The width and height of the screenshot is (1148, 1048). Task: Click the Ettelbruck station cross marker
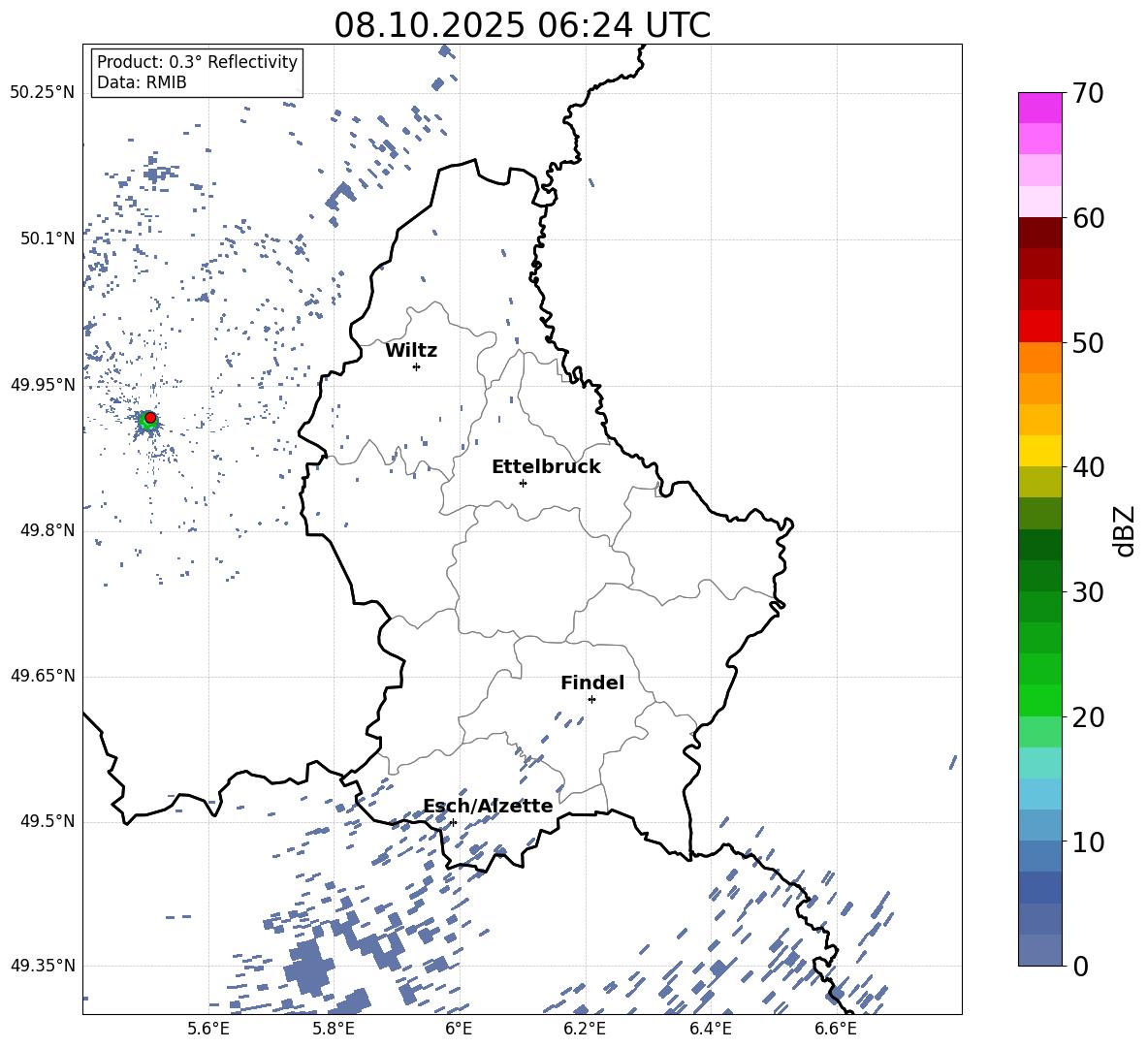[x=523, y=483]
